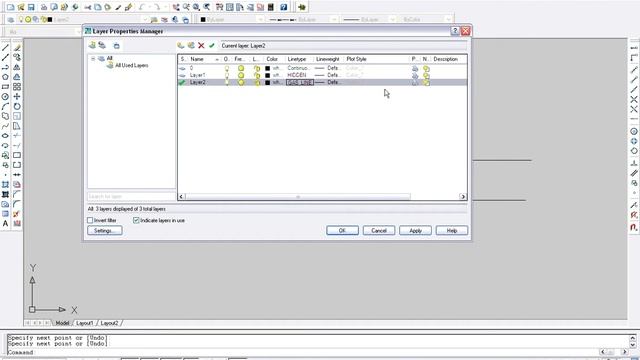Toggle Freeze sun icon for Layer1

tap(241, 76)
